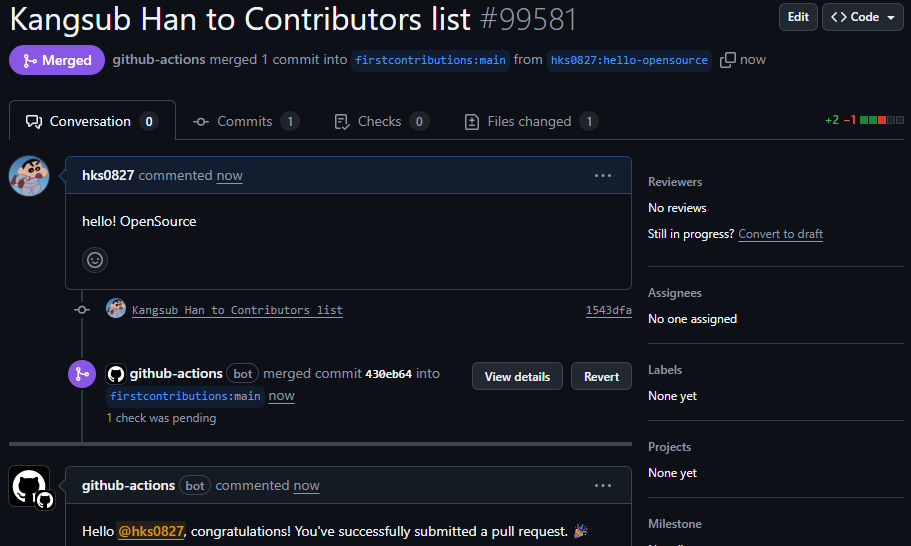
Task: Switch to the Conversation tab
Action: coord(92,121)
